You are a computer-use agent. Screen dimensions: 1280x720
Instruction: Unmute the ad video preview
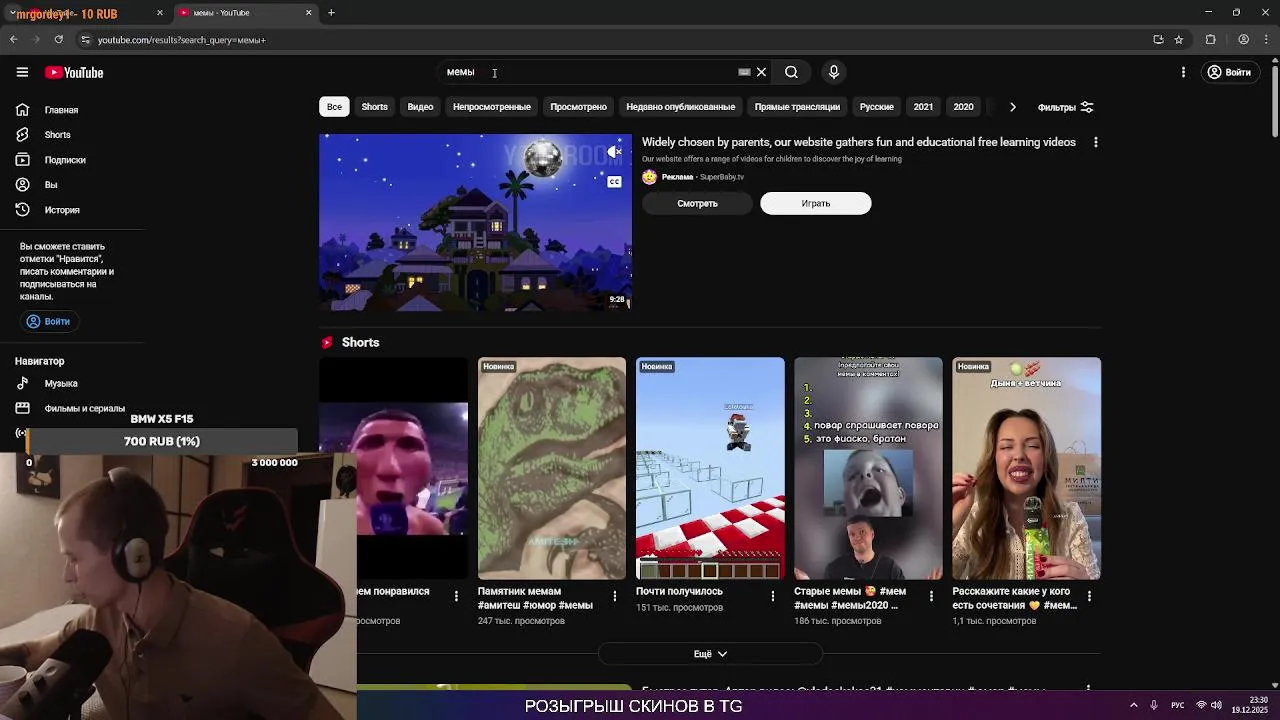[x=615, y=152]
